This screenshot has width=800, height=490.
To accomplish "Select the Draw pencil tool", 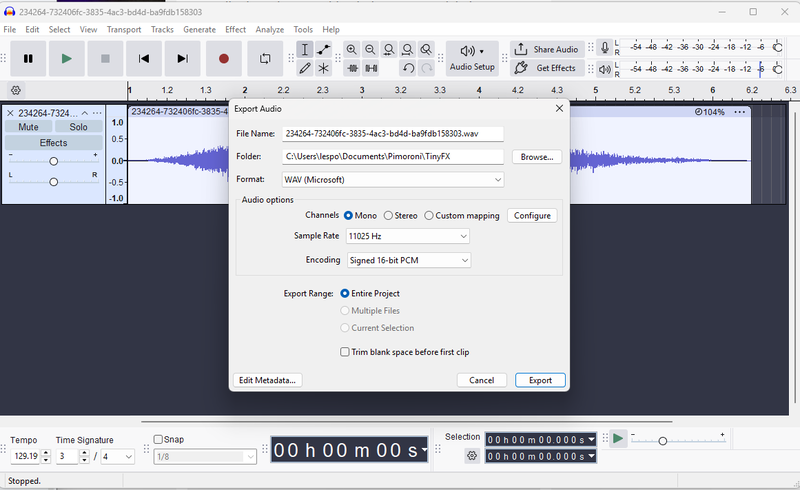I will (x=305, y=68).
